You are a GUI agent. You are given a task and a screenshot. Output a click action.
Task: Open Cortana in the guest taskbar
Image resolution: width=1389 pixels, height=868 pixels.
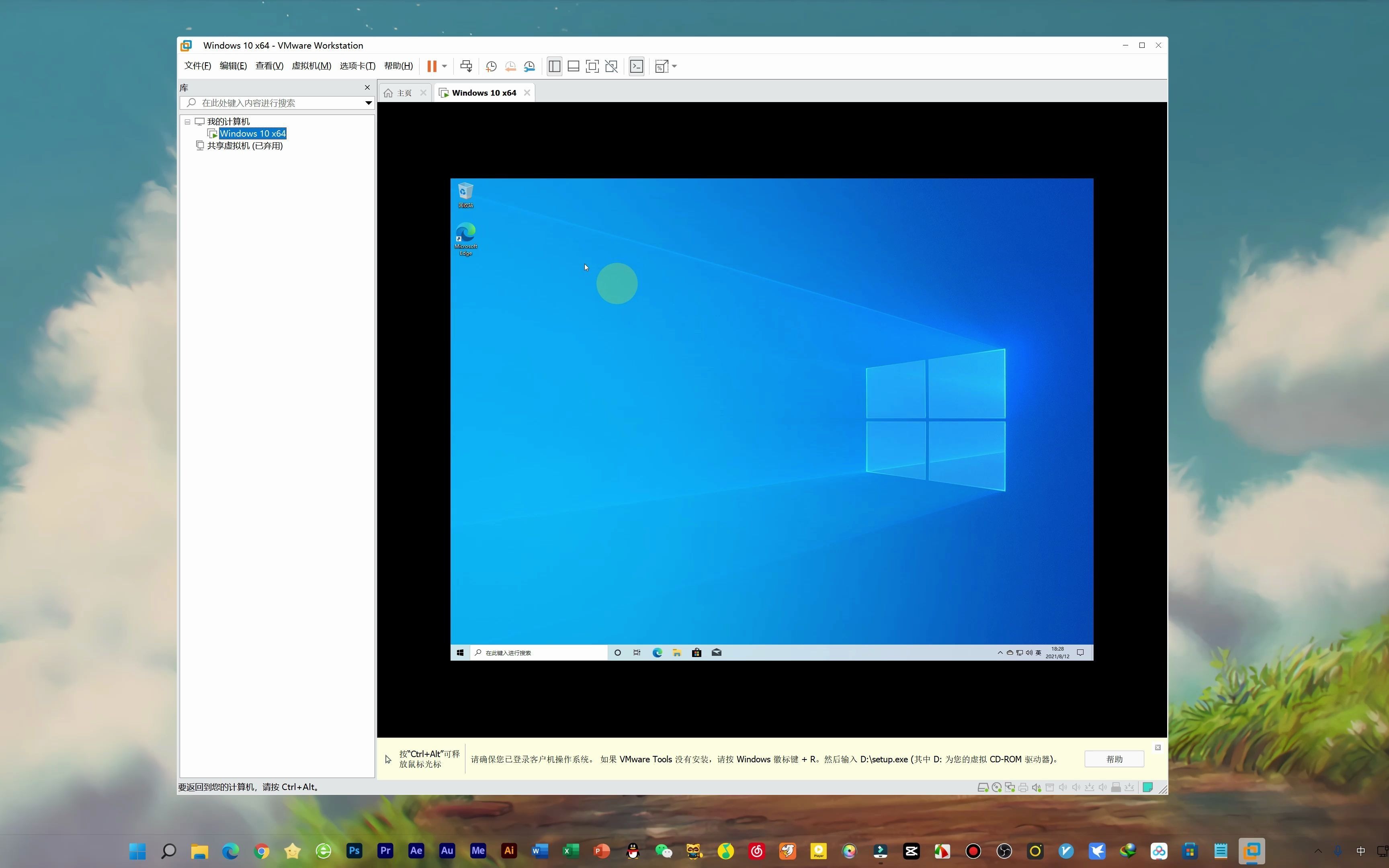tap(618, 653)
